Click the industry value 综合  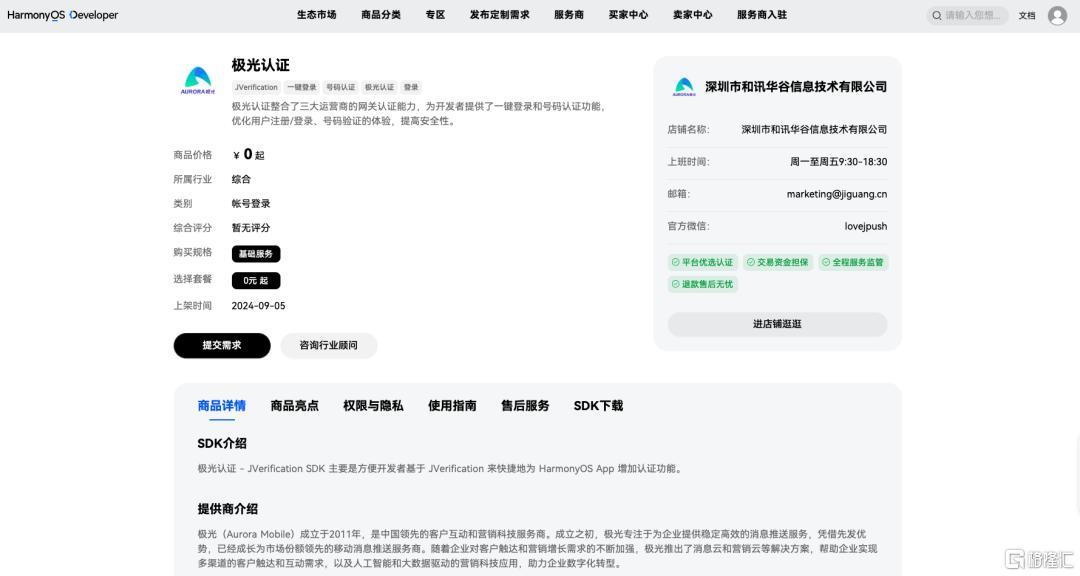(241, 179)
